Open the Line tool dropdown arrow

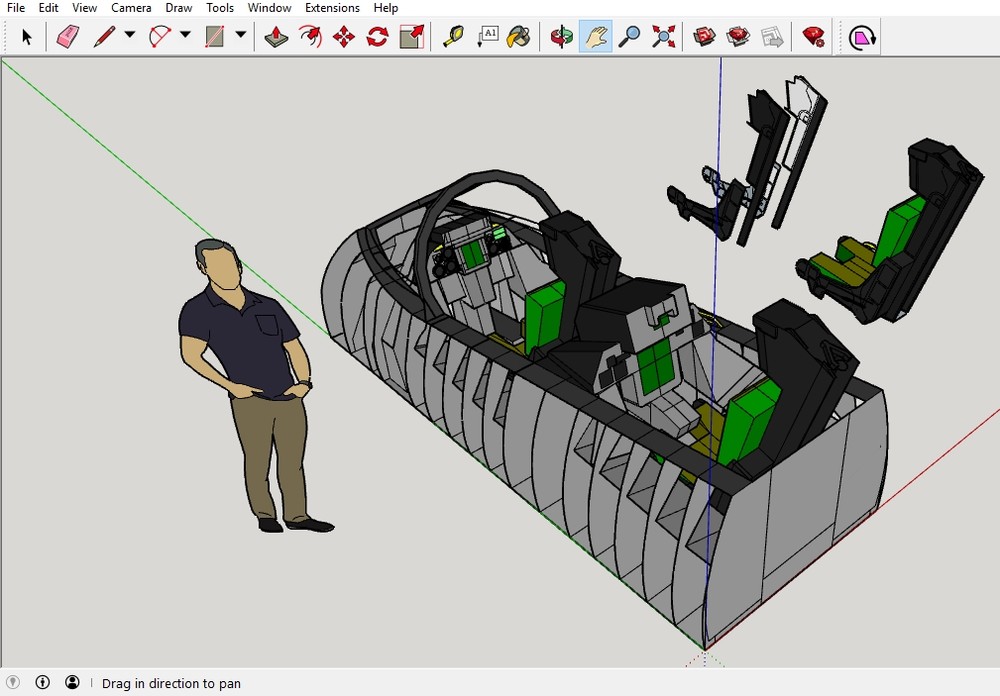[129, 36]
